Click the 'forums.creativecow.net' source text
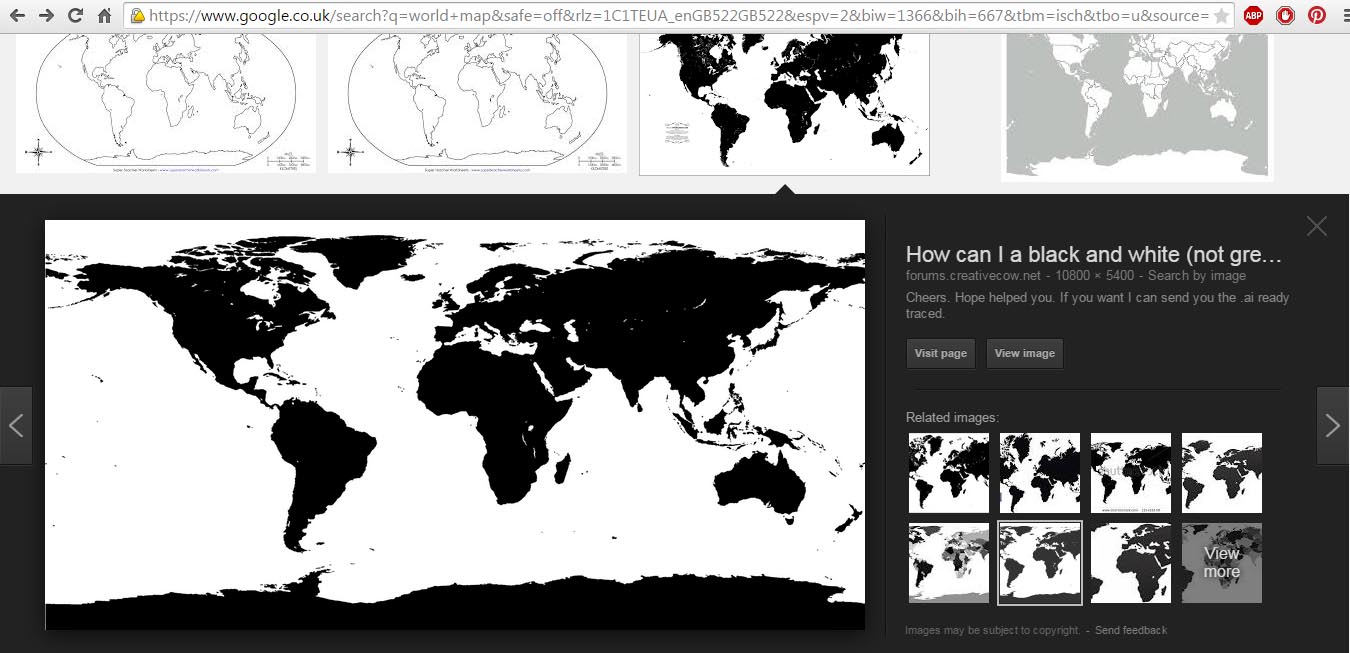The image size is (1350, 653). [x=973, y=276]
